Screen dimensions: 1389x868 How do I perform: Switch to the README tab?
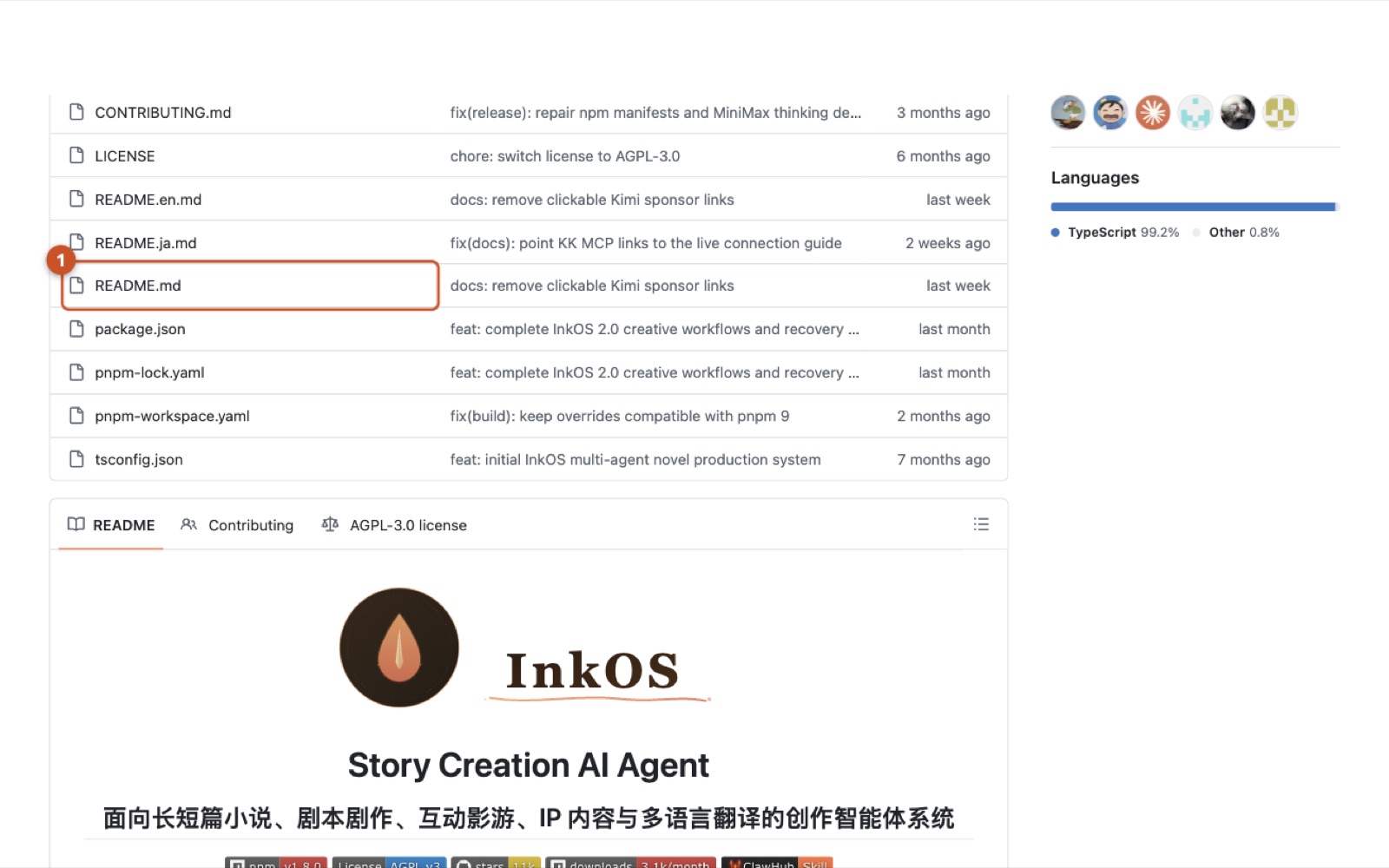111,525
